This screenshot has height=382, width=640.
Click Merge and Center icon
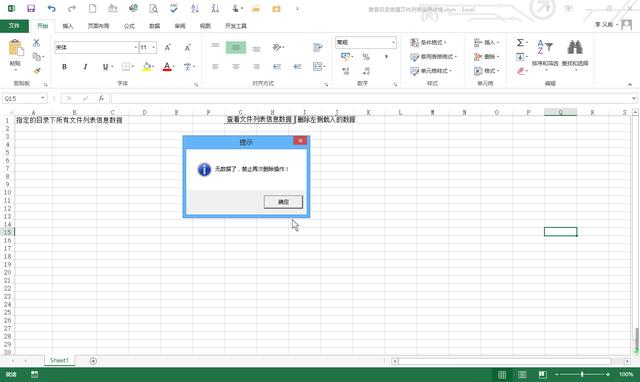[x=317, y=67]
